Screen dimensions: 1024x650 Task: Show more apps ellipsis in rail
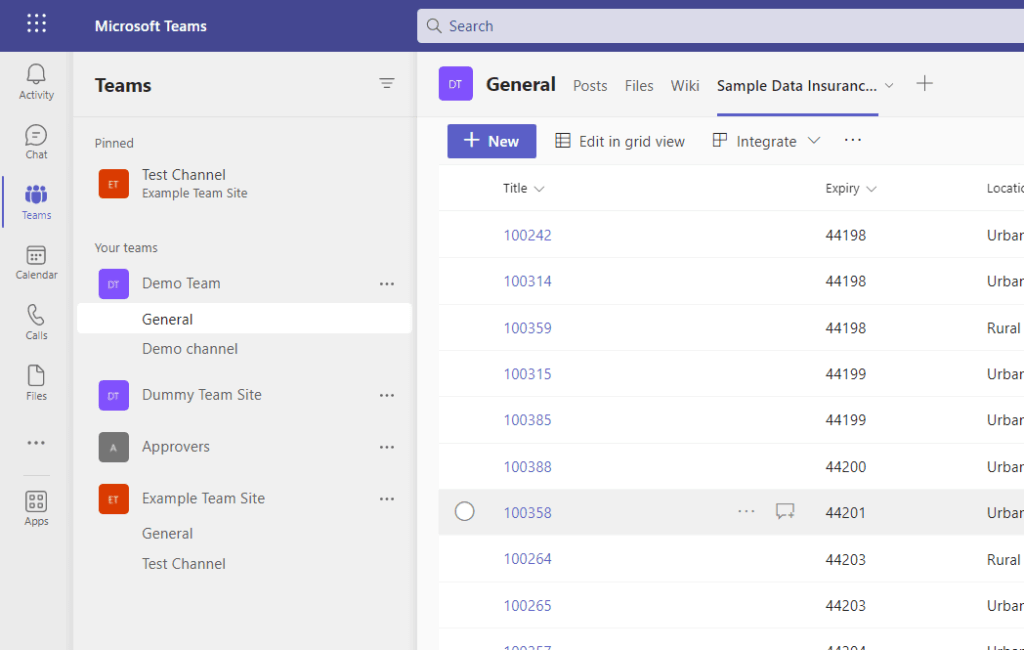[x=36, y=443]
